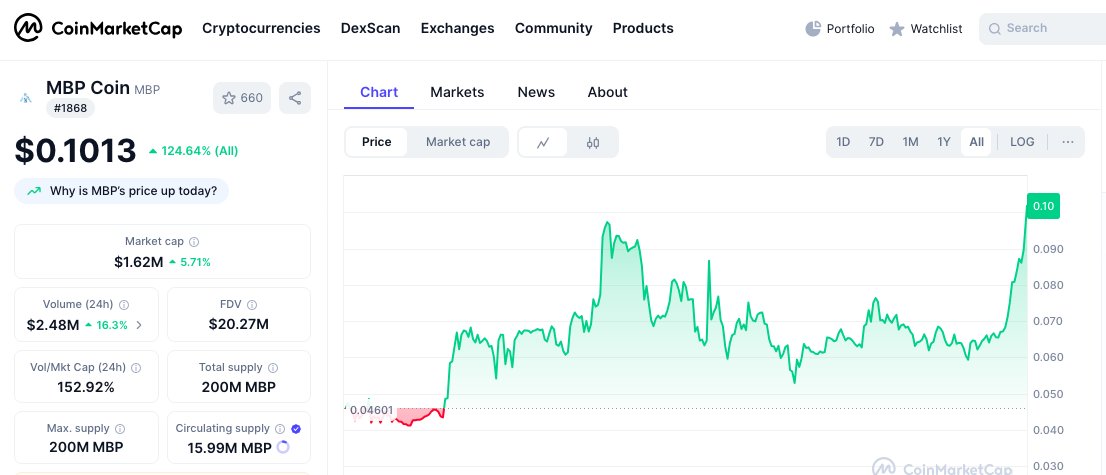Screen dimensions: 1106x475
Task: Click the $0.1013 price value
Action: tap(75, 150)
